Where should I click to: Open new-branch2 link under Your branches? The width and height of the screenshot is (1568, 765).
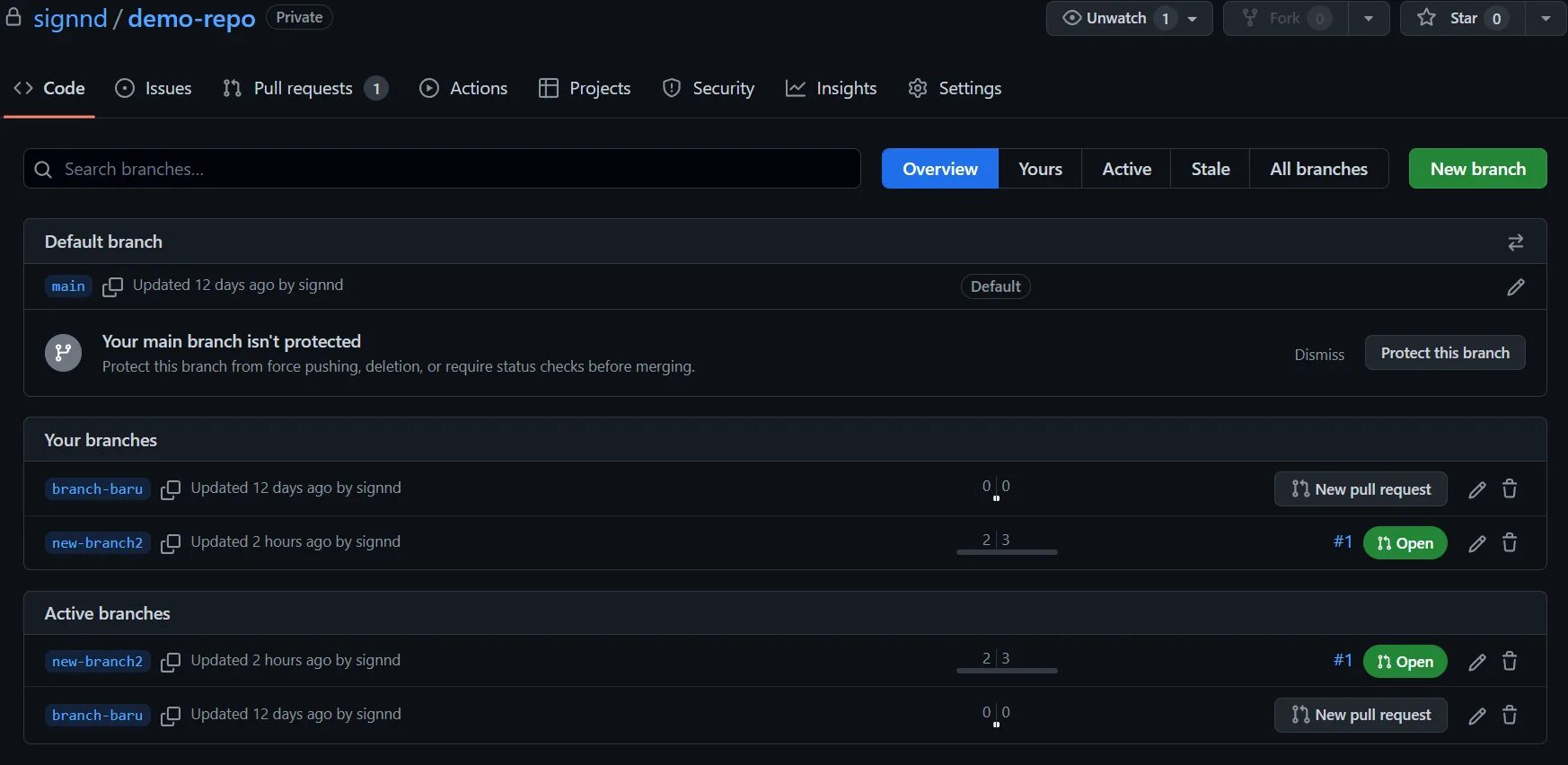(x=97, y=543)
